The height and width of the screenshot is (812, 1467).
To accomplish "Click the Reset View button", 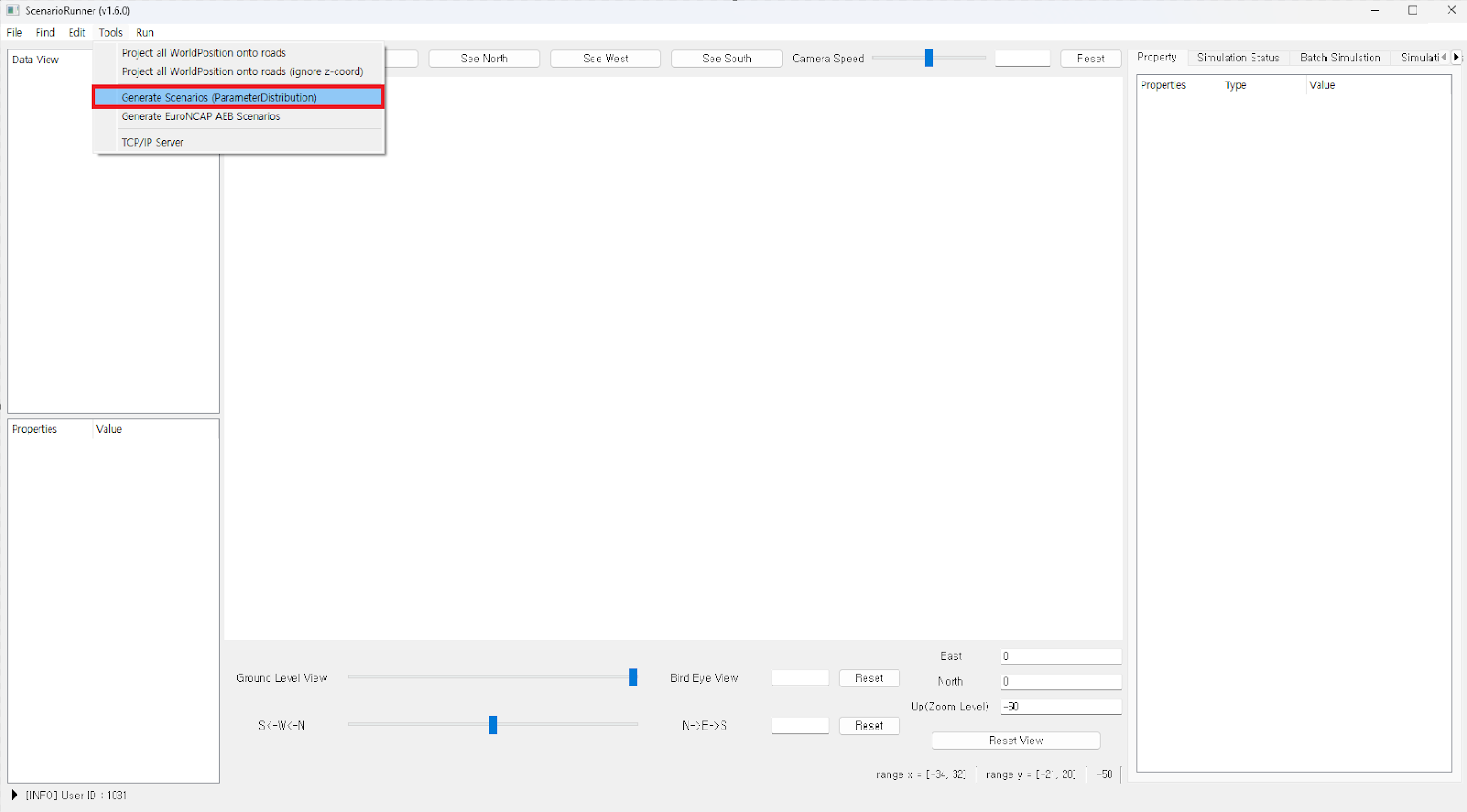I will 1016,741.
